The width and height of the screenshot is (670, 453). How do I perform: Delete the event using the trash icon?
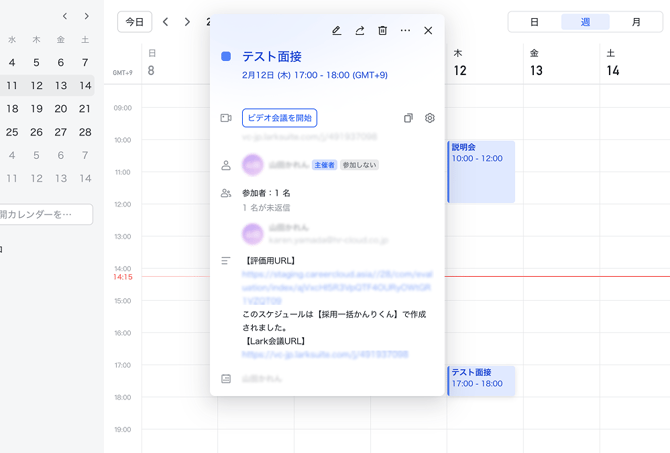382,31
